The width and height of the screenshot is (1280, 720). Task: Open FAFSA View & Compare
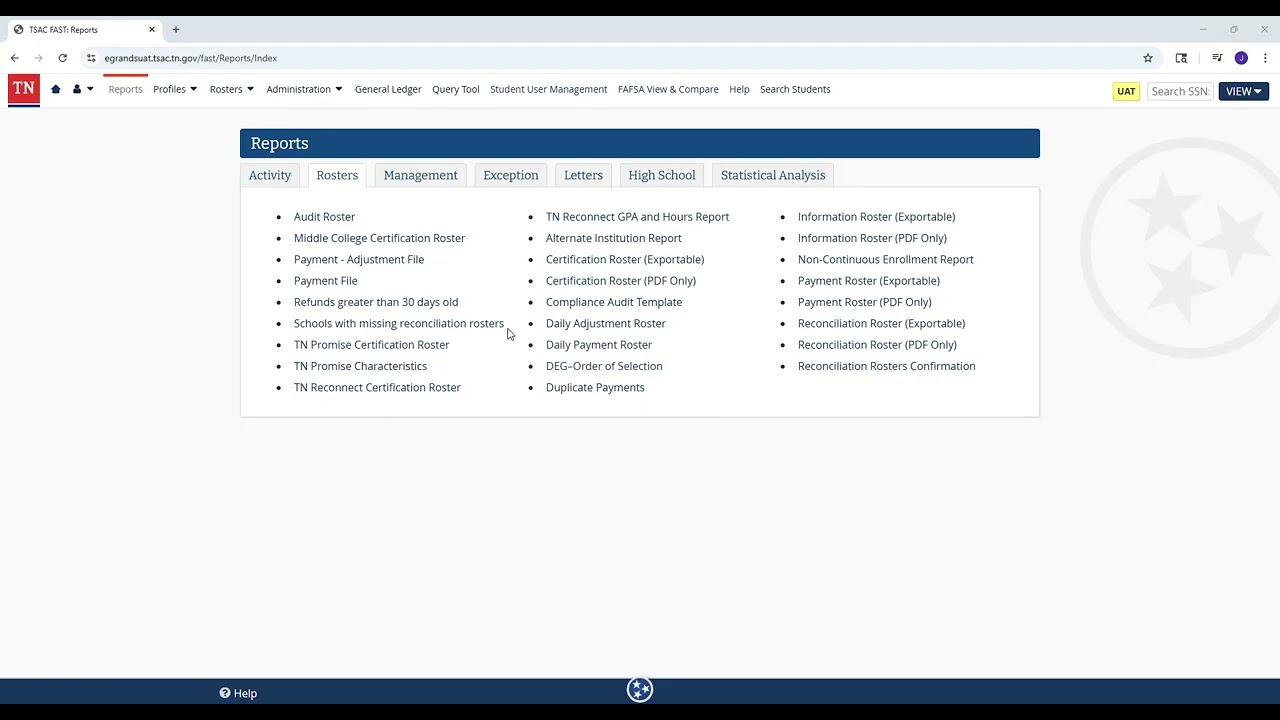[668, 89]
